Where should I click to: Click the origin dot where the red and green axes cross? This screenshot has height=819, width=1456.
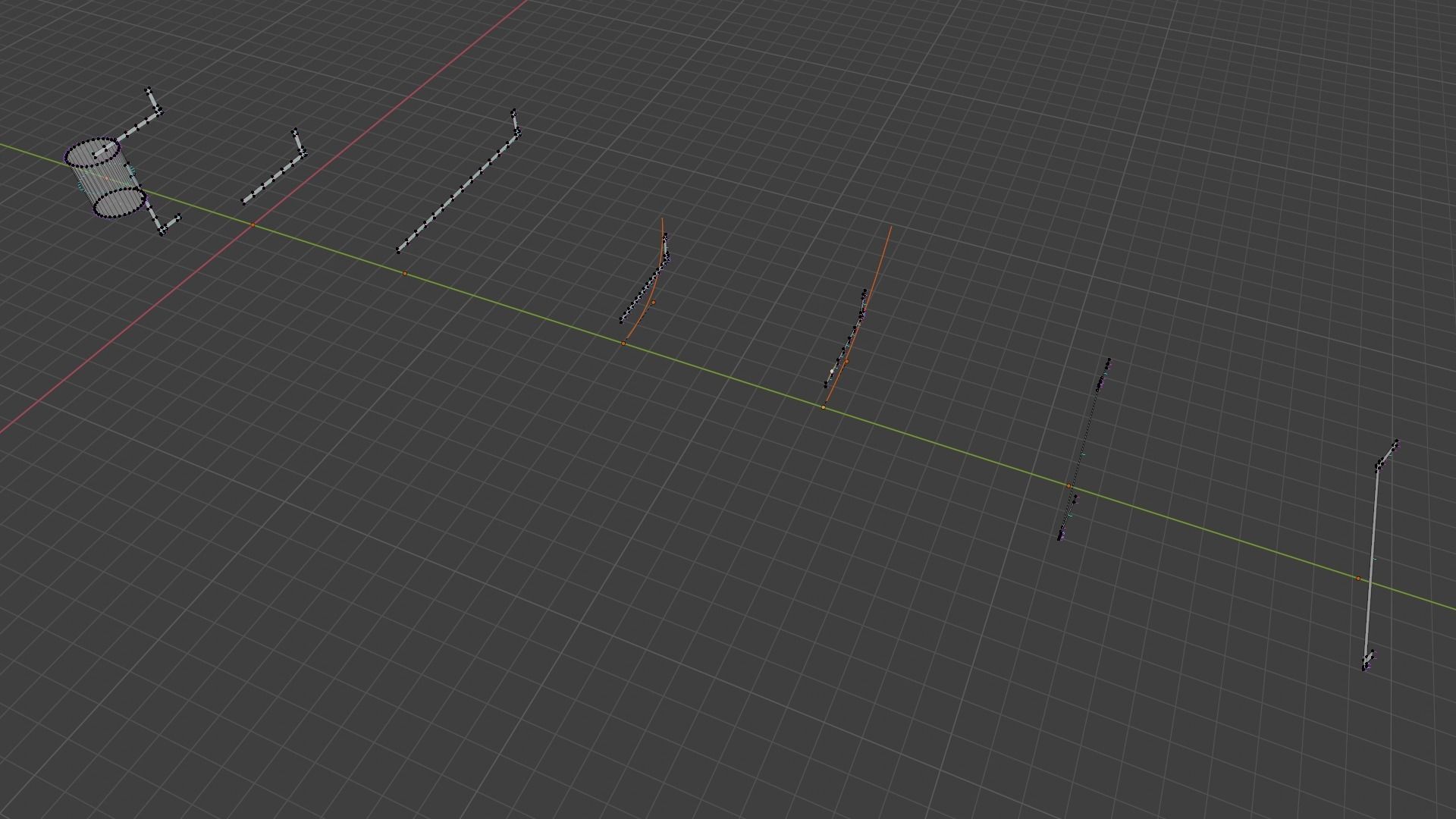pos(253,225)
